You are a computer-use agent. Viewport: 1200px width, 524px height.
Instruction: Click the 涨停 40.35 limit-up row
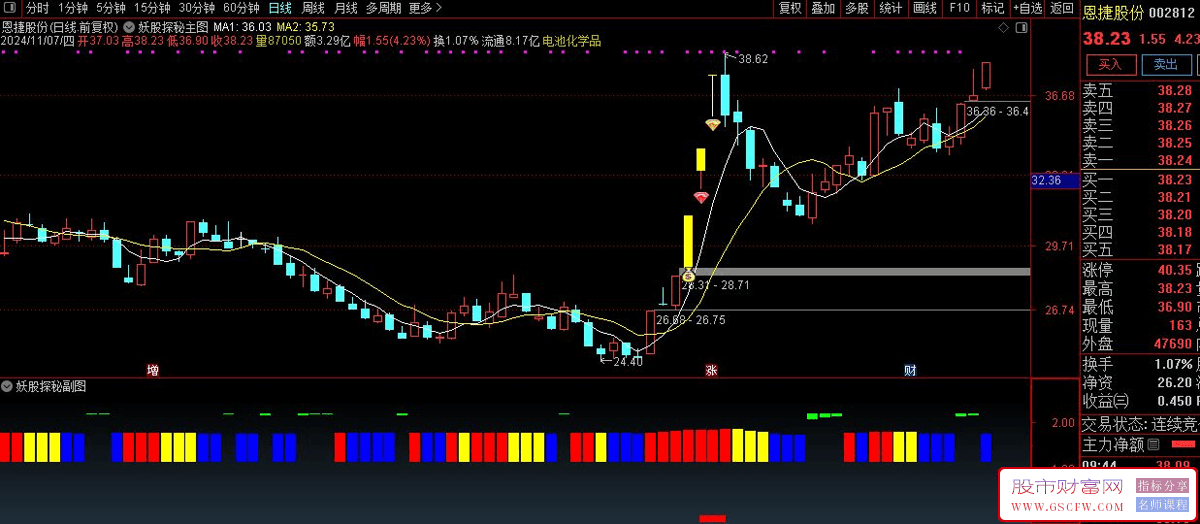[1140, 270]
